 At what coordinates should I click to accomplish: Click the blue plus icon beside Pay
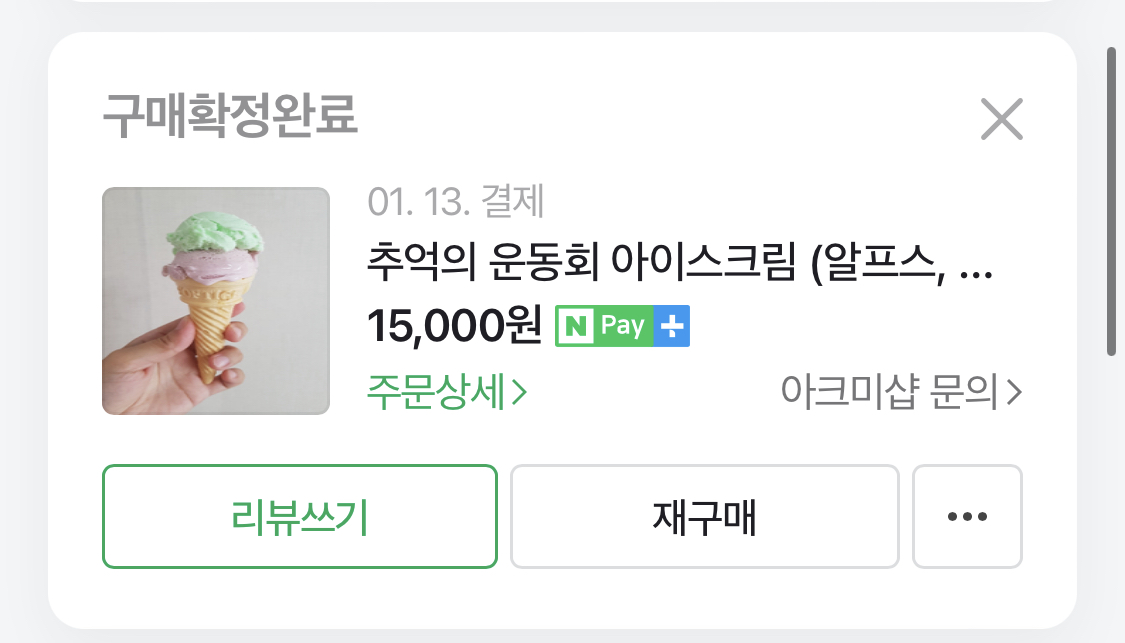[x=672, y=327]
